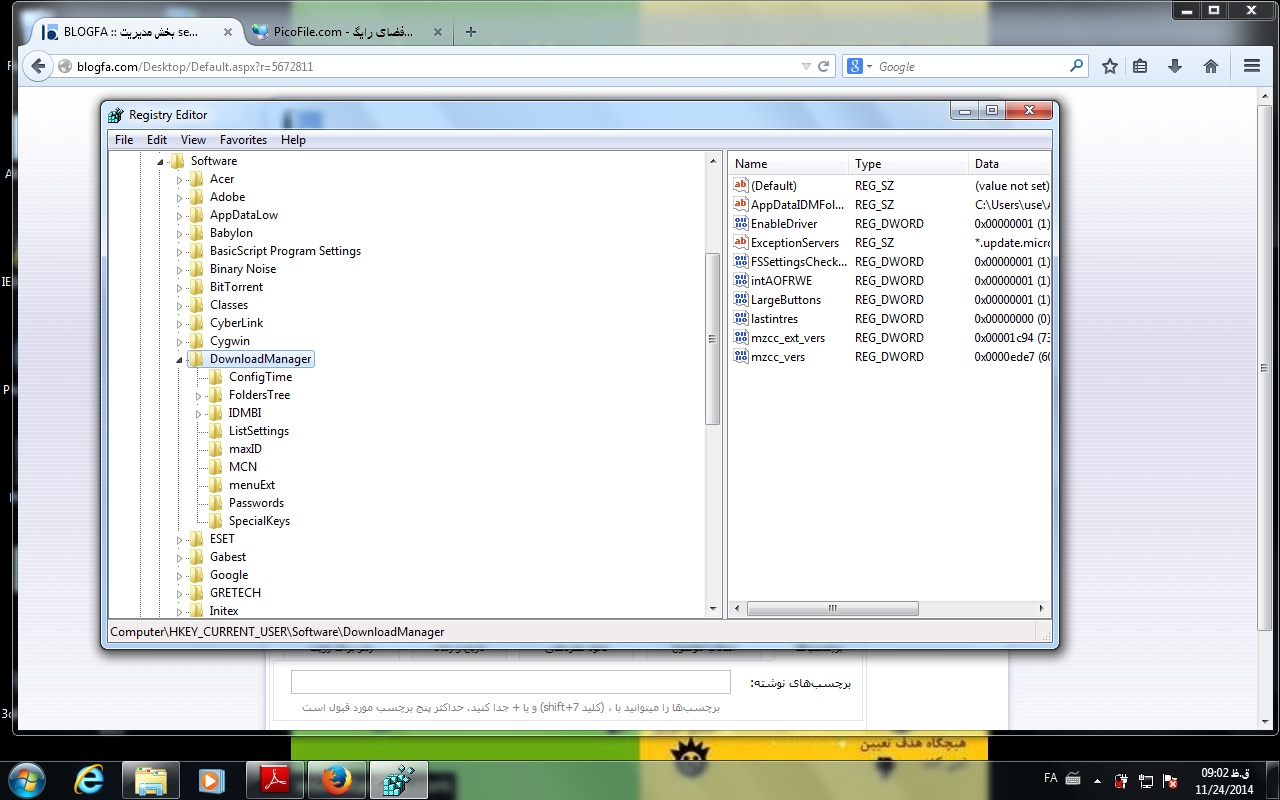The height and width of the screenshot is (800, 1280).
Task: Select the Babylon key
Action: tap(231, 233)
